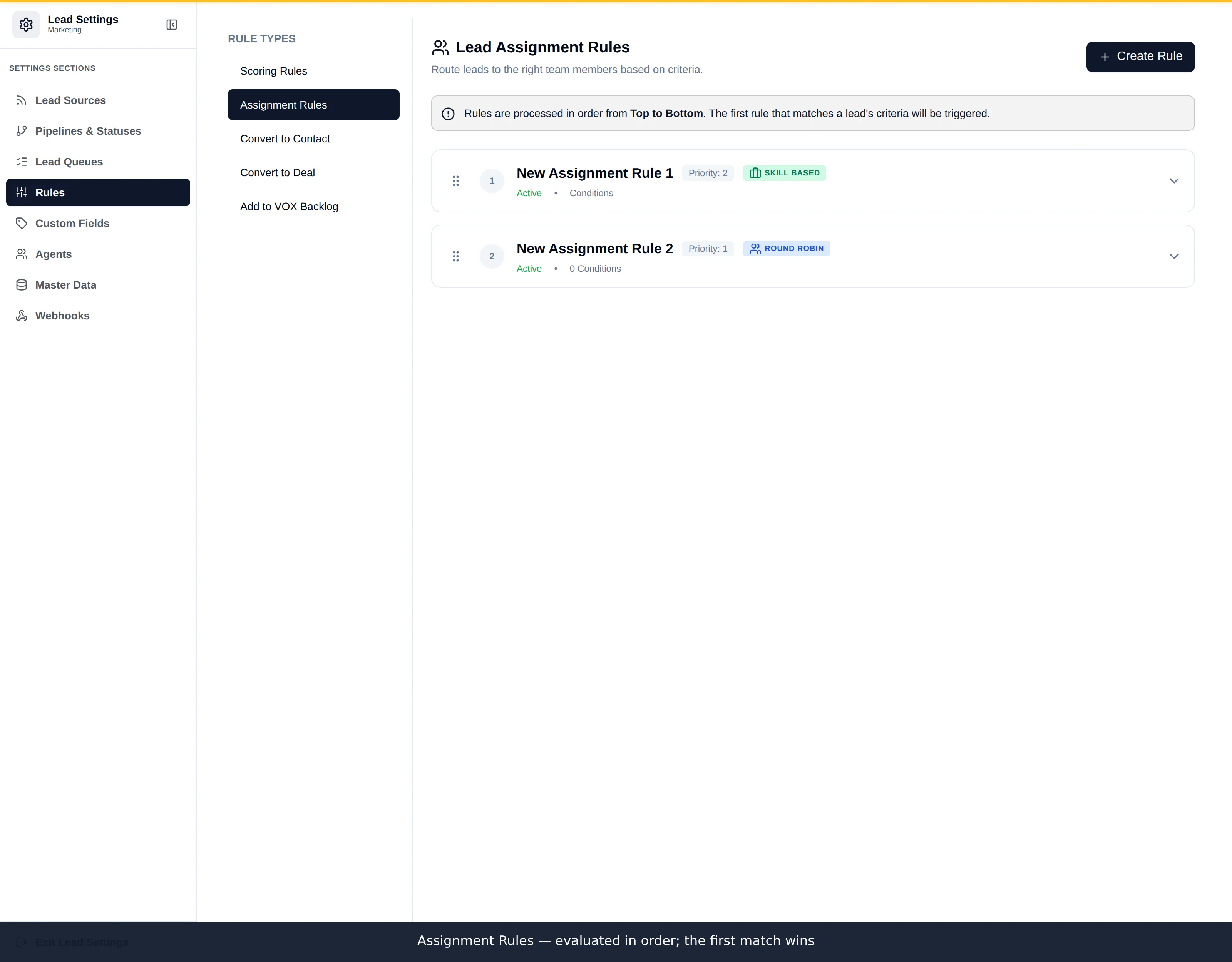Open the Custom Fields section
The height and width of the screenshot is (962, 1232).
(x=98, y=223)
